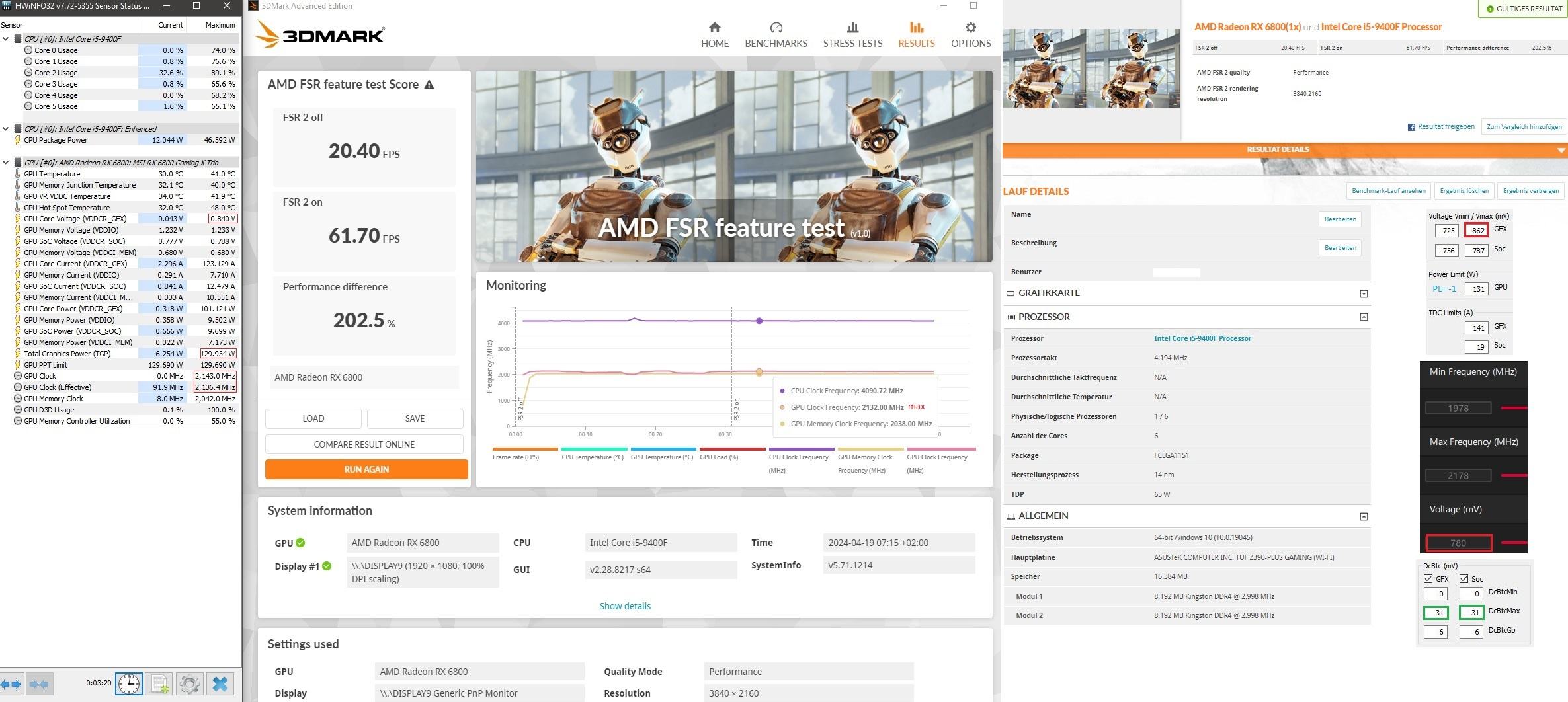Click Power Limit GPU field showing 131
This screenshot has width=1568, height=702.
(x=1476, y=289)
